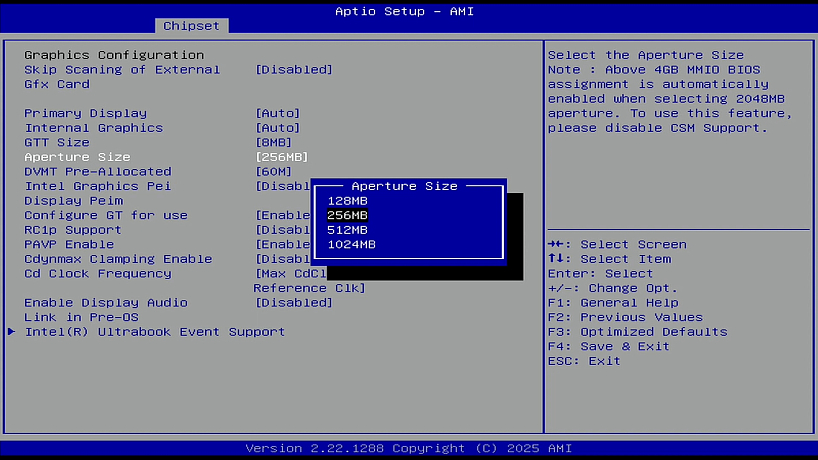Select the 1024MB aperture size

click(351, 244)
